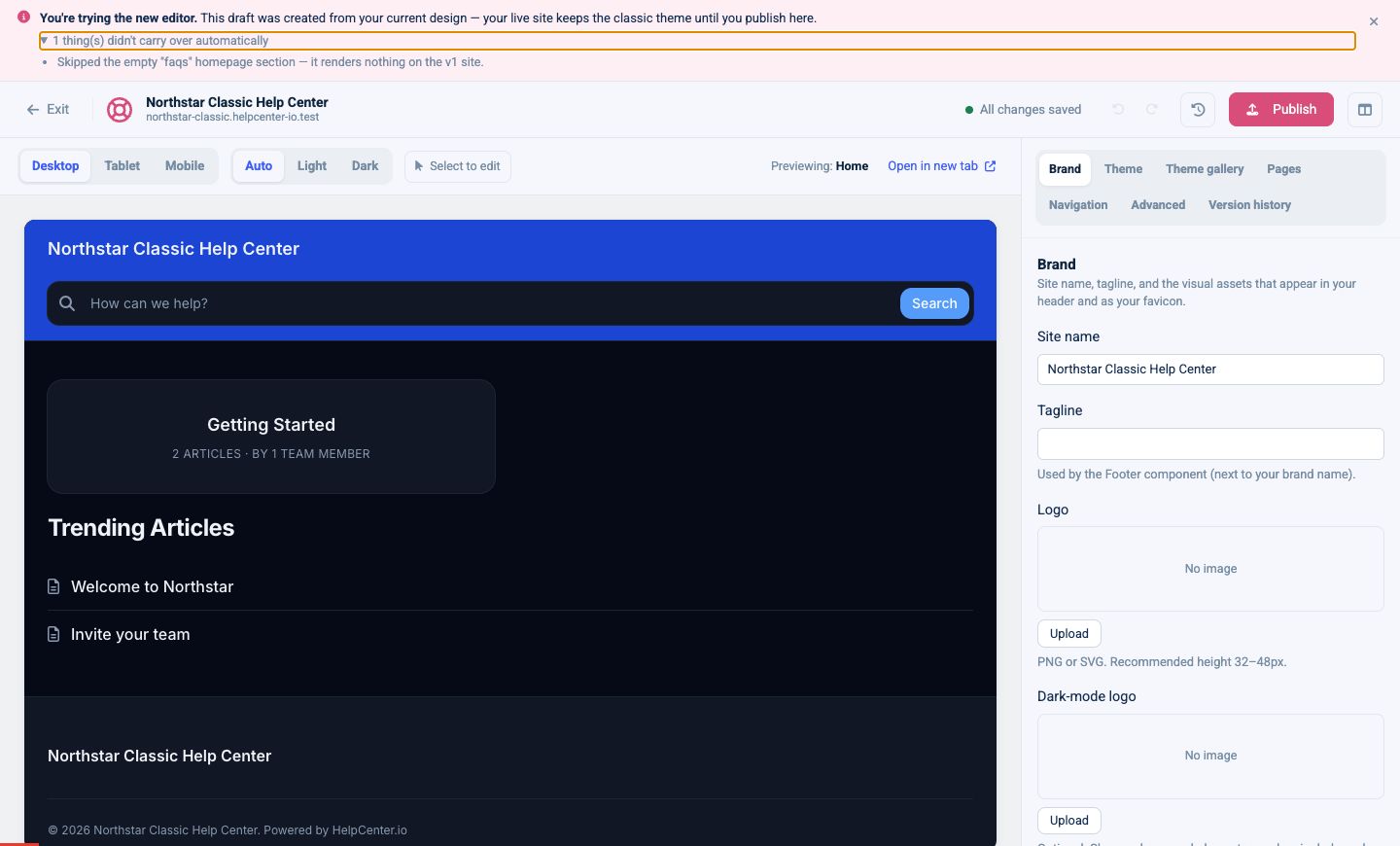Open preview in new tab
The height and width of the screenshot is (846, 1400).
(x=942, y=166)
